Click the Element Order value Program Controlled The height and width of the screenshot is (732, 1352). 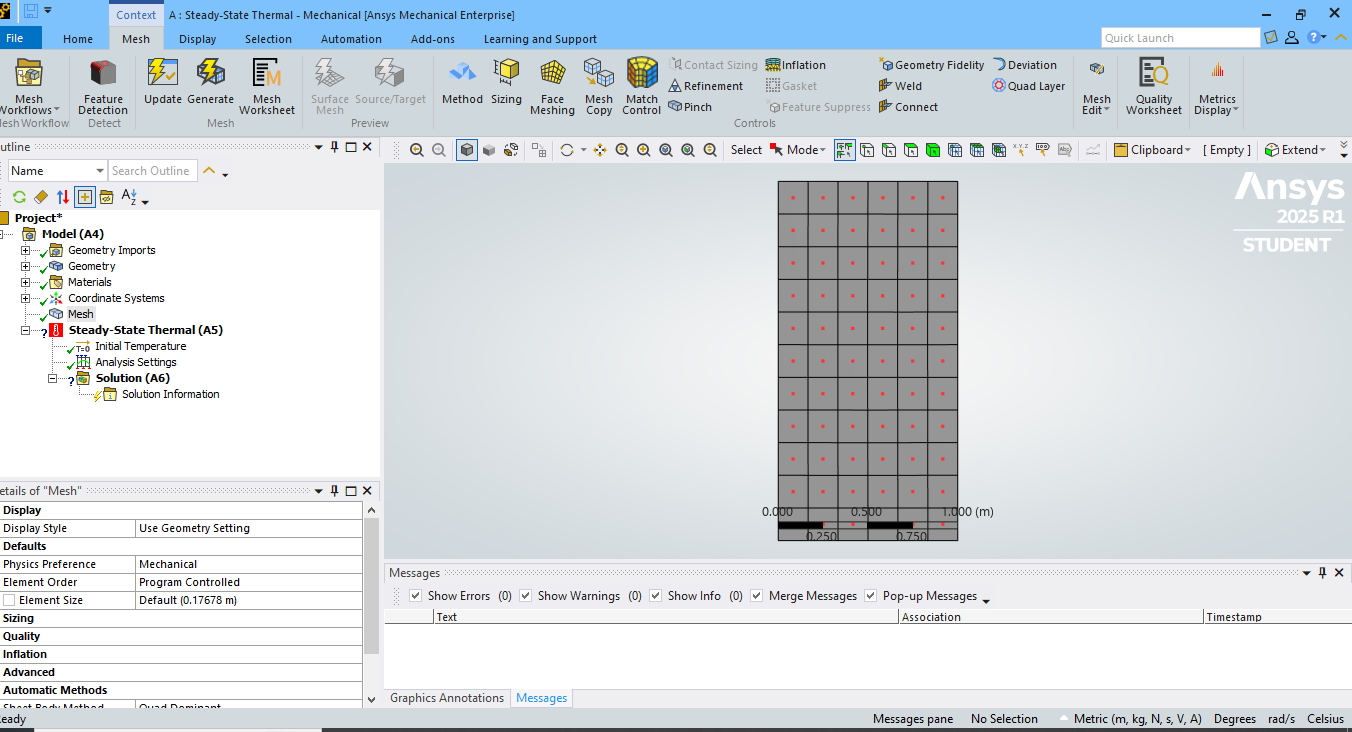pyautogui.click(x=250, y=582)
